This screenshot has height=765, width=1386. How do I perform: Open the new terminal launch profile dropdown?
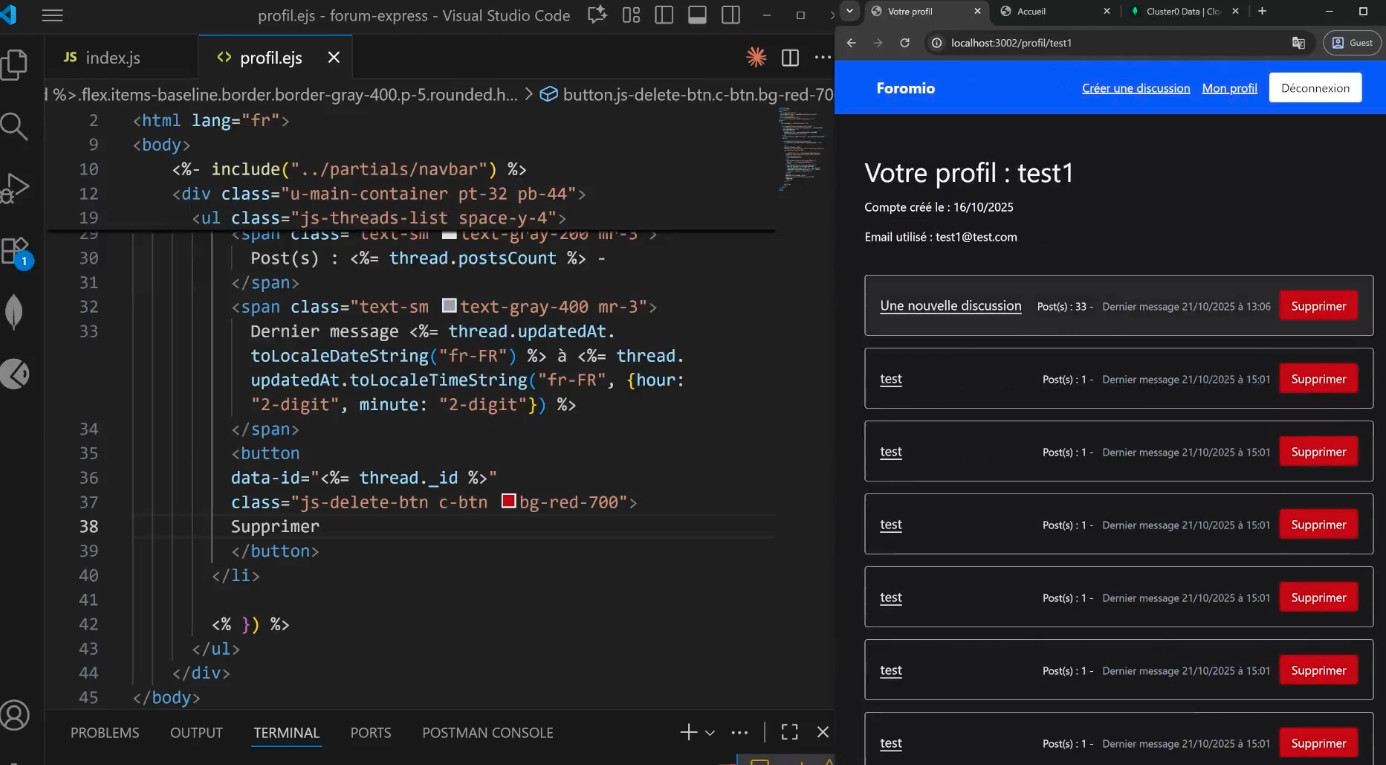tap(710, 733)
